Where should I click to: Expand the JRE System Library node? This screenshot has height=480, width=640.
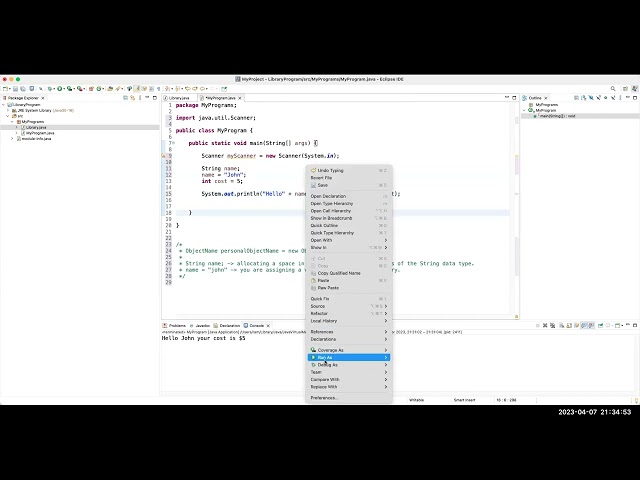(8, 111)
